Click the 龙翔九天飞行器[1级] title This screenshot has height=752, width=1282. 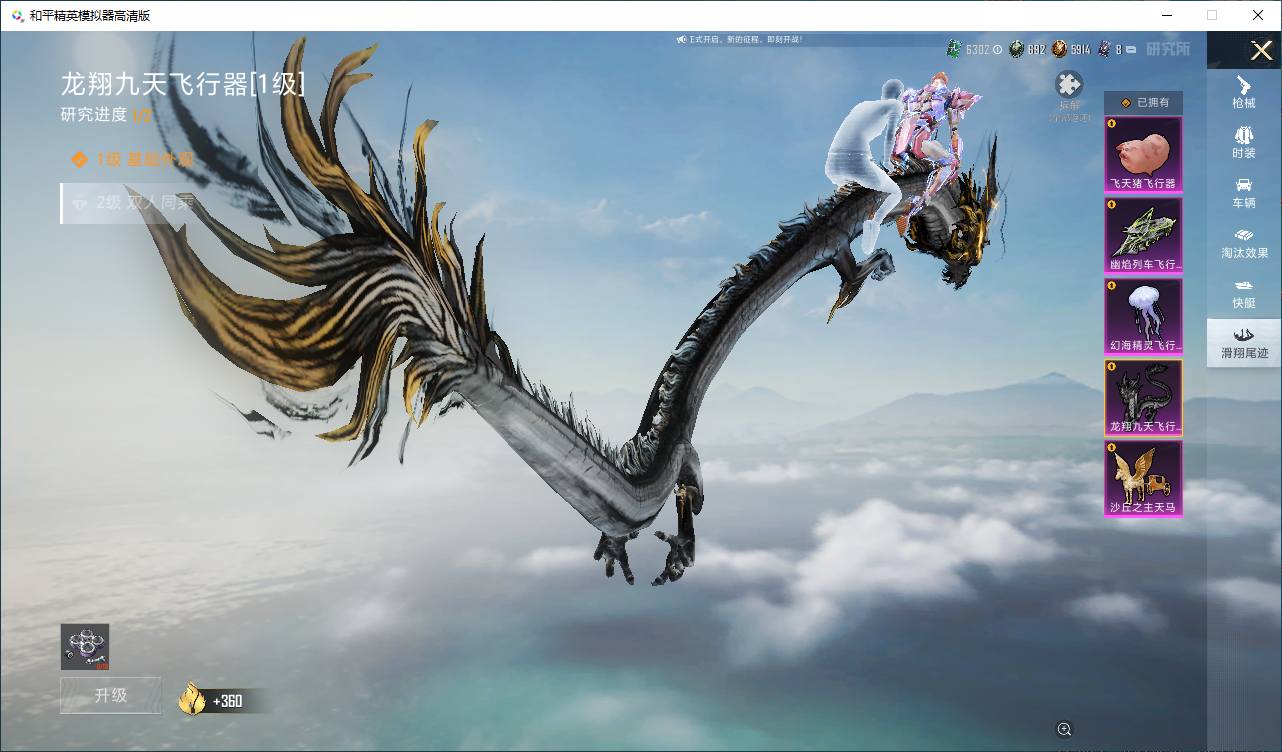[183, 83]
